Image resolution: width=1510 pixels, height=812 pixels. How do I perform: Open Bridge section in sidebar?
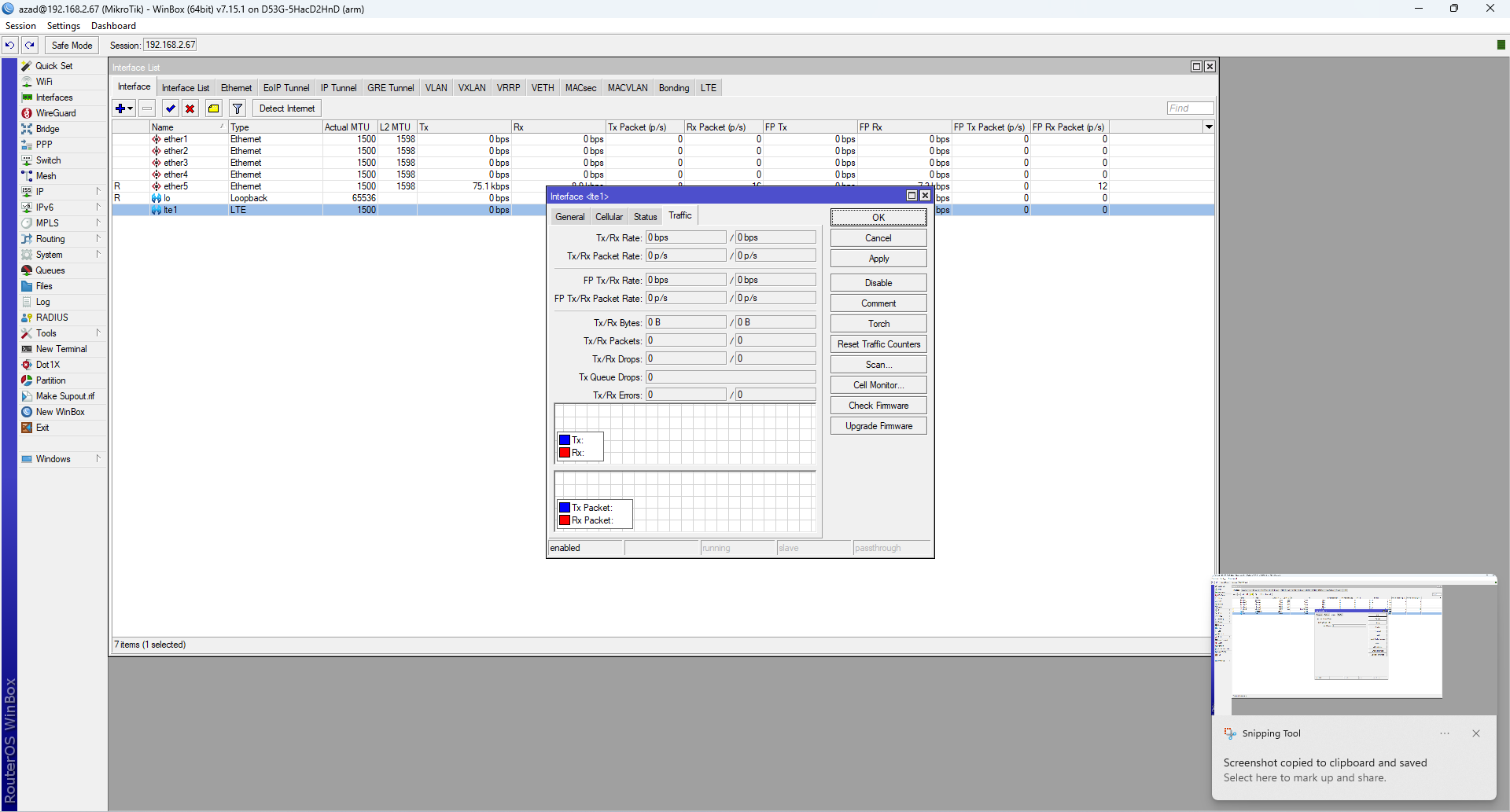pyautogui.click(x=47, y=129)
